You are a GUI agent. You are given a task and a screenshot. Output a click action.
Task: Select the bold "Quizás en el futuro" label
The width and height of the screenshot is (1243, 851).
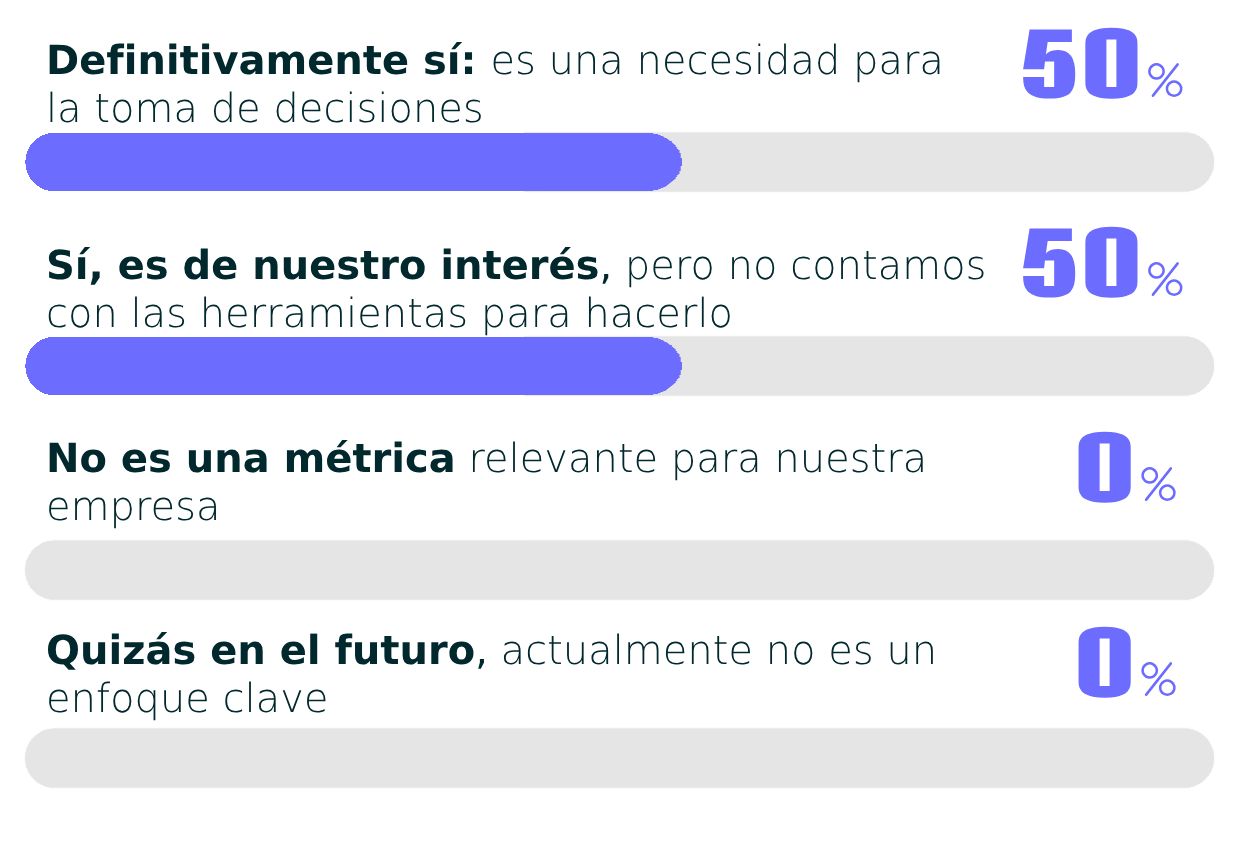pyautogui.click(x=261, y=651)
